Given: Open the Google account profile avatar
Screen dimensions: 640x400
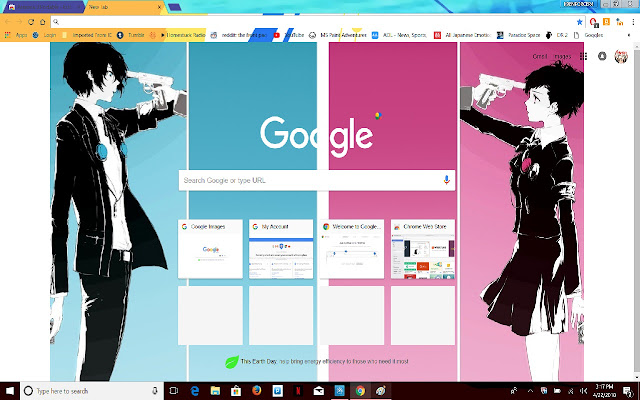Looking at the screenshot, I should tap(621, 56).
